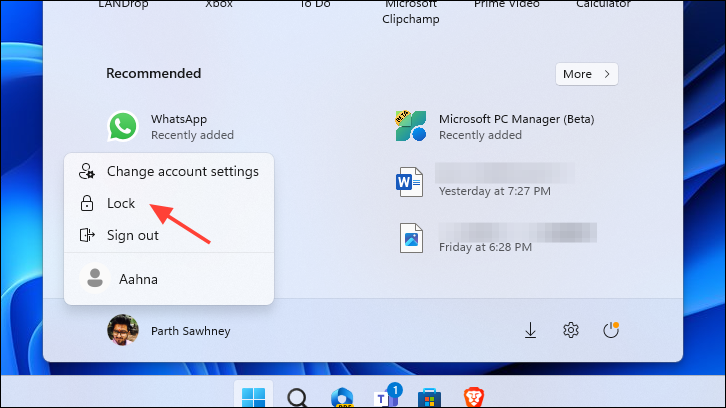
Task: Open Settings via the gear icon
Action: (570, 330)
